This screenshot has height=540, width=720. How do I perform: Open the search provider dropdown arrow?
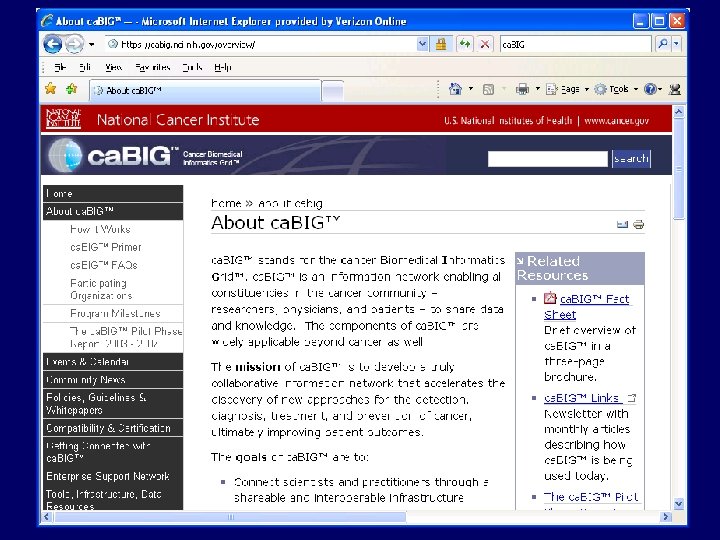click(x=676, y=45)
